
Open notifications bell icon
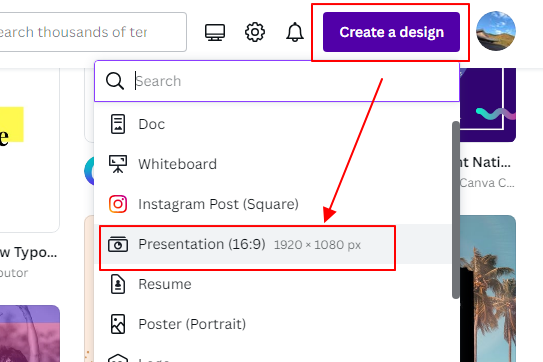point(295,32)
